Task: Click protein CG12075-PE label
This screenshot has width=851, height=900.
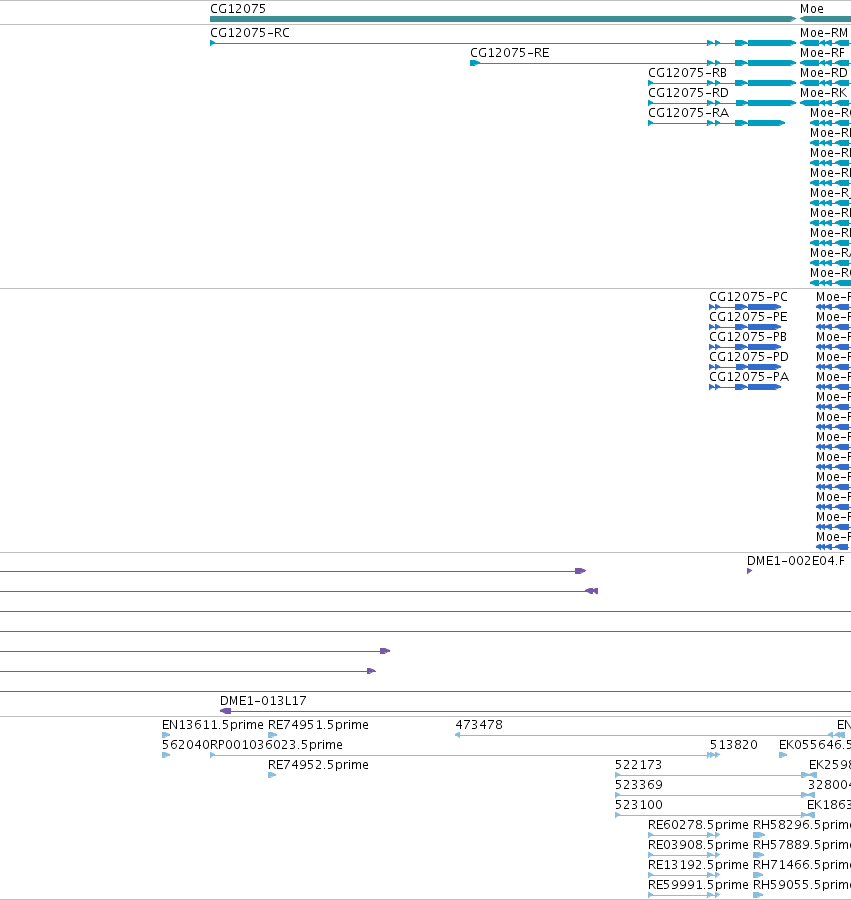Action: click(748, 317)
